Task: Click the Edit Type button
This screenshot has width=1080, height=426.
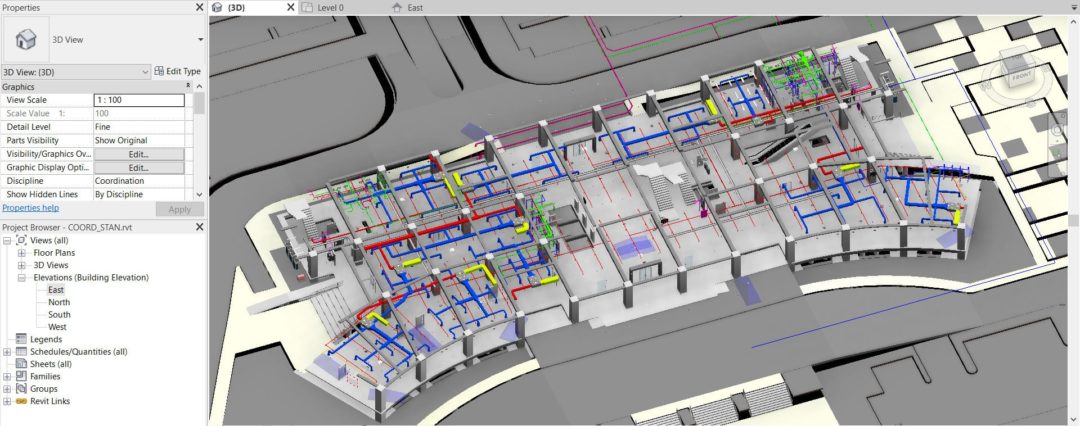Action: point(178,71)
